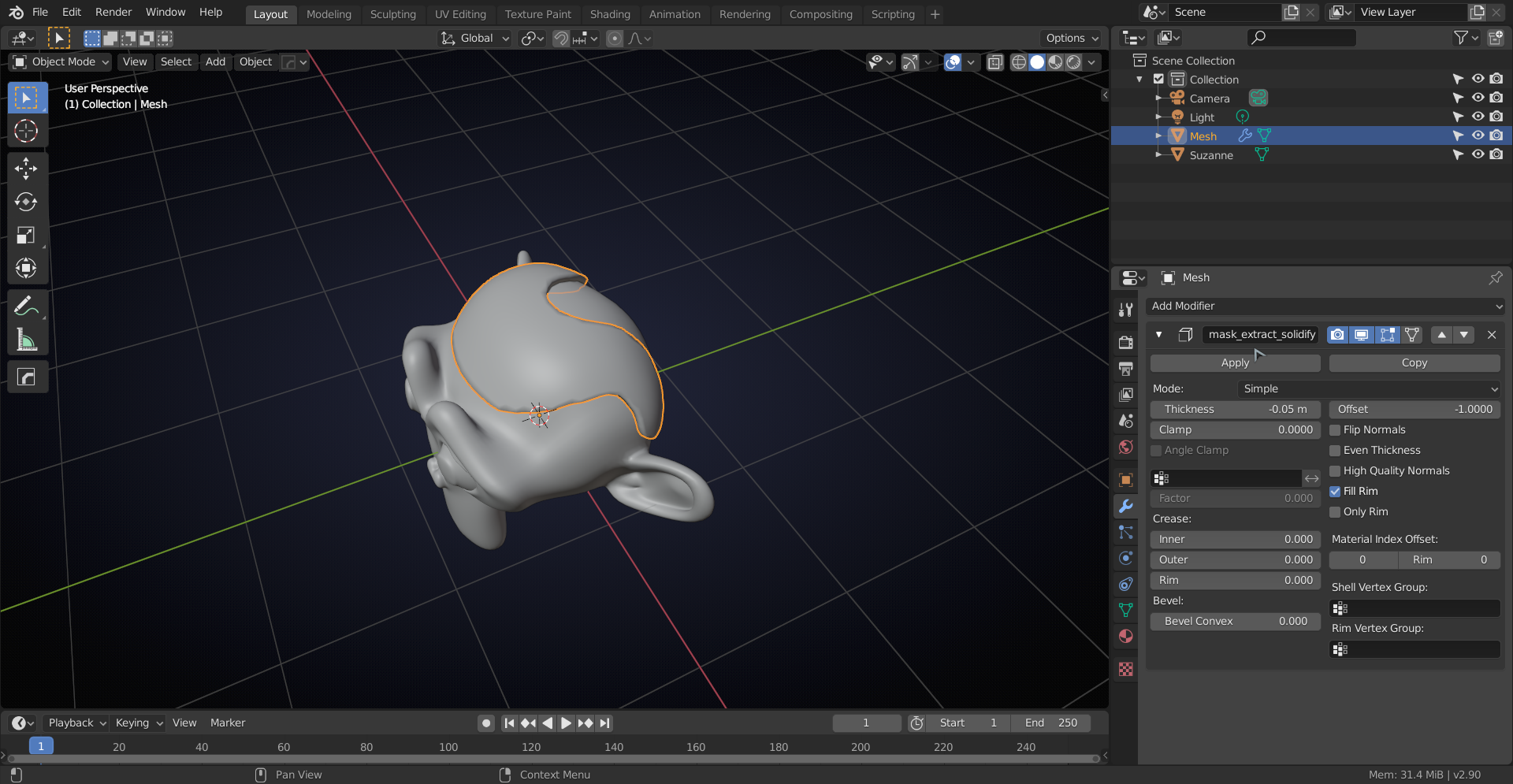
Task: Open the Physics properties tab
Action: 1126,558
